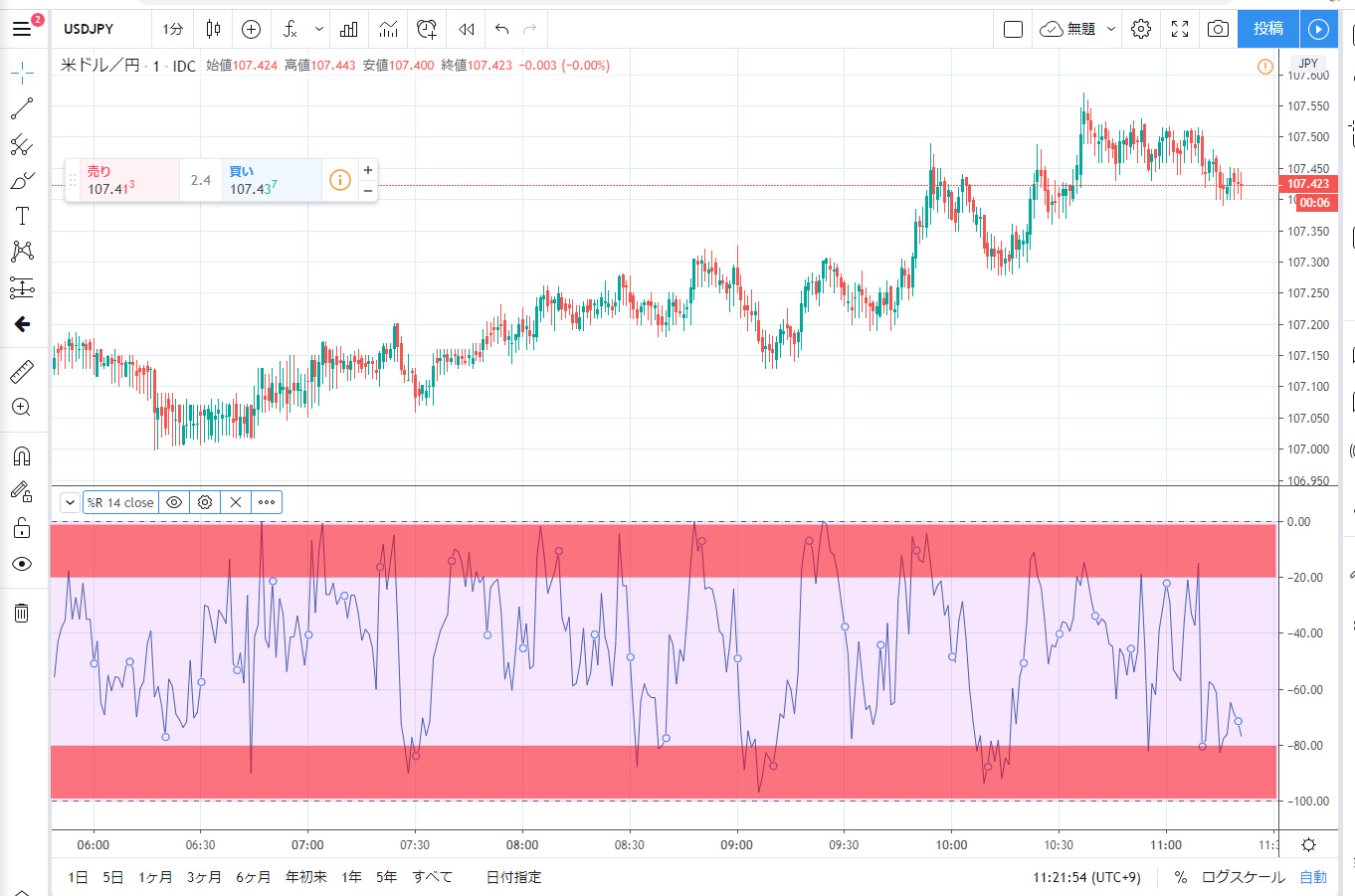The width and height of the screenshot is (1355, 896).
Task: Toggle hide all drawings eye
Action: coord(22,564)
